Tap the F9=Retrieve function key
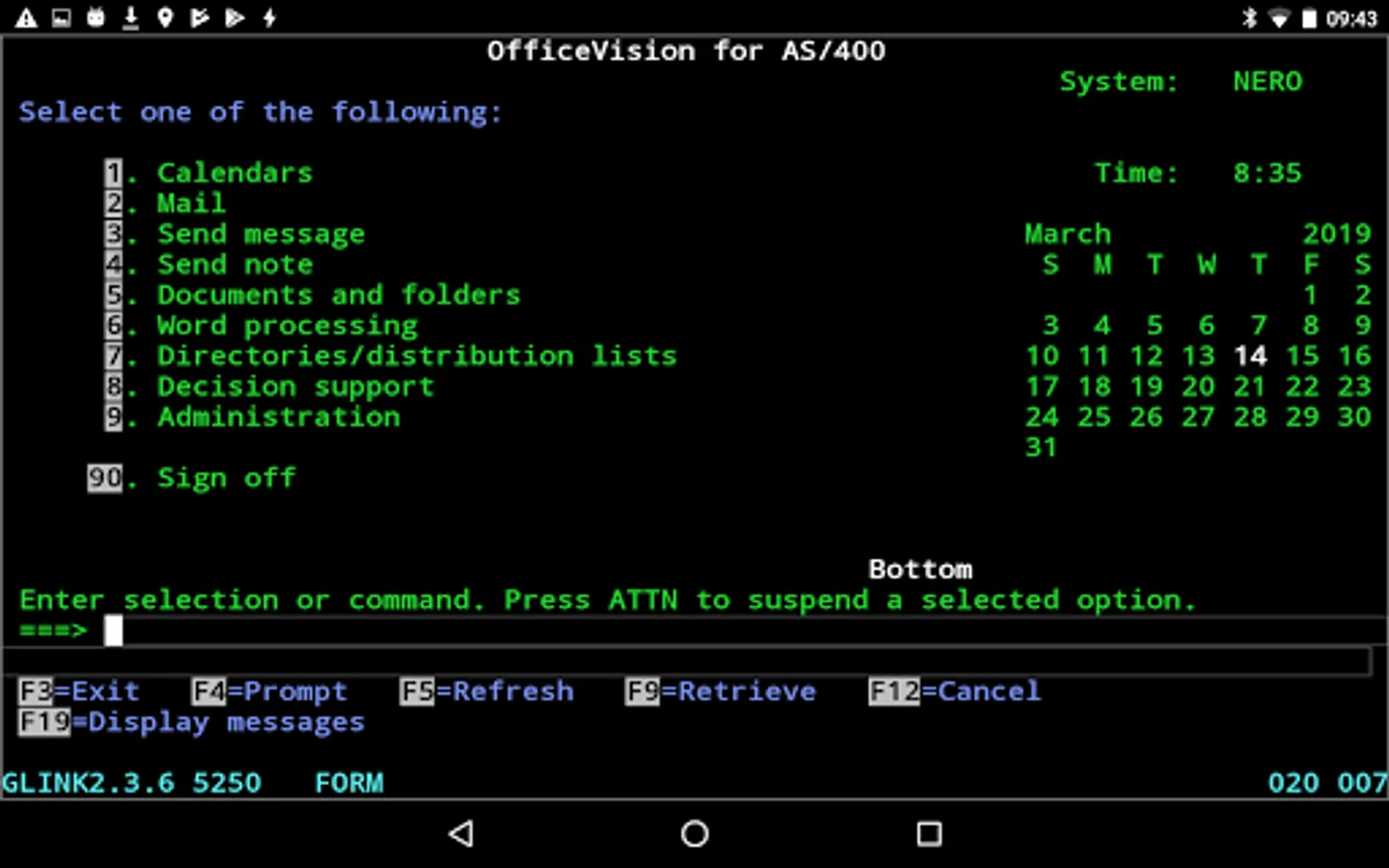 [x=721, y=692]
